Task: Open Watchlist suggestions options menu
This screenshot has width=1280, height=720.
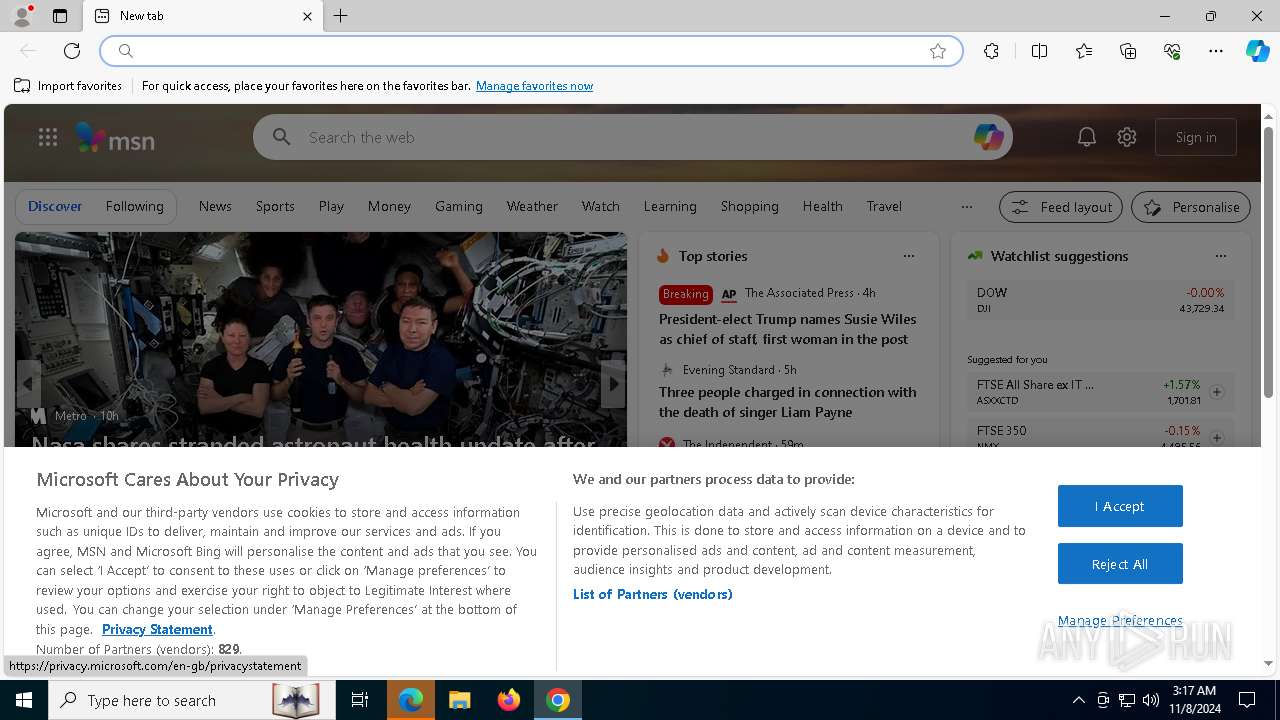Action: click(1221, 256)
